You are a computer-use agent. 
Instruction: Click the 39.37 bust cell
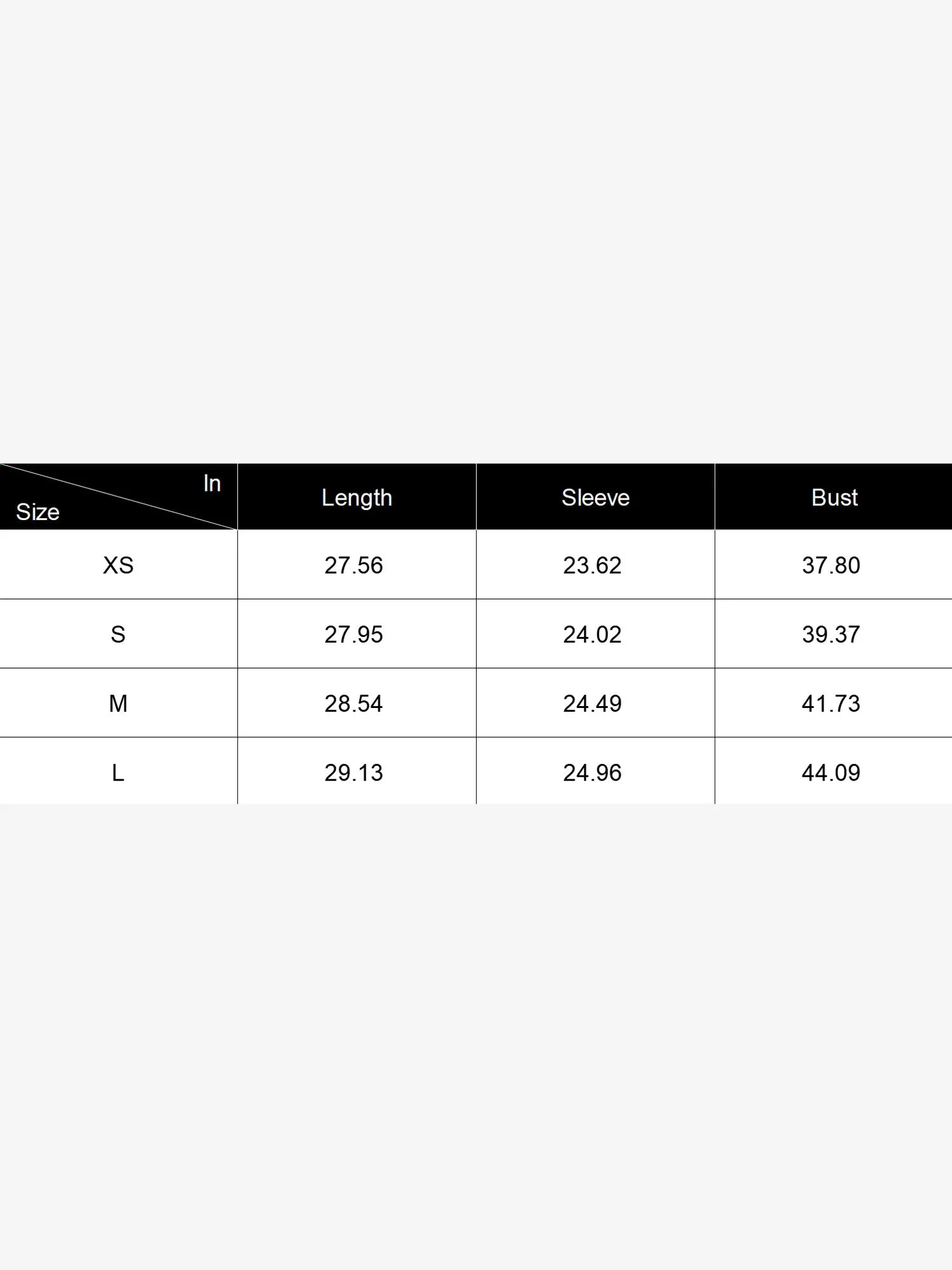[x=831, y=634]
